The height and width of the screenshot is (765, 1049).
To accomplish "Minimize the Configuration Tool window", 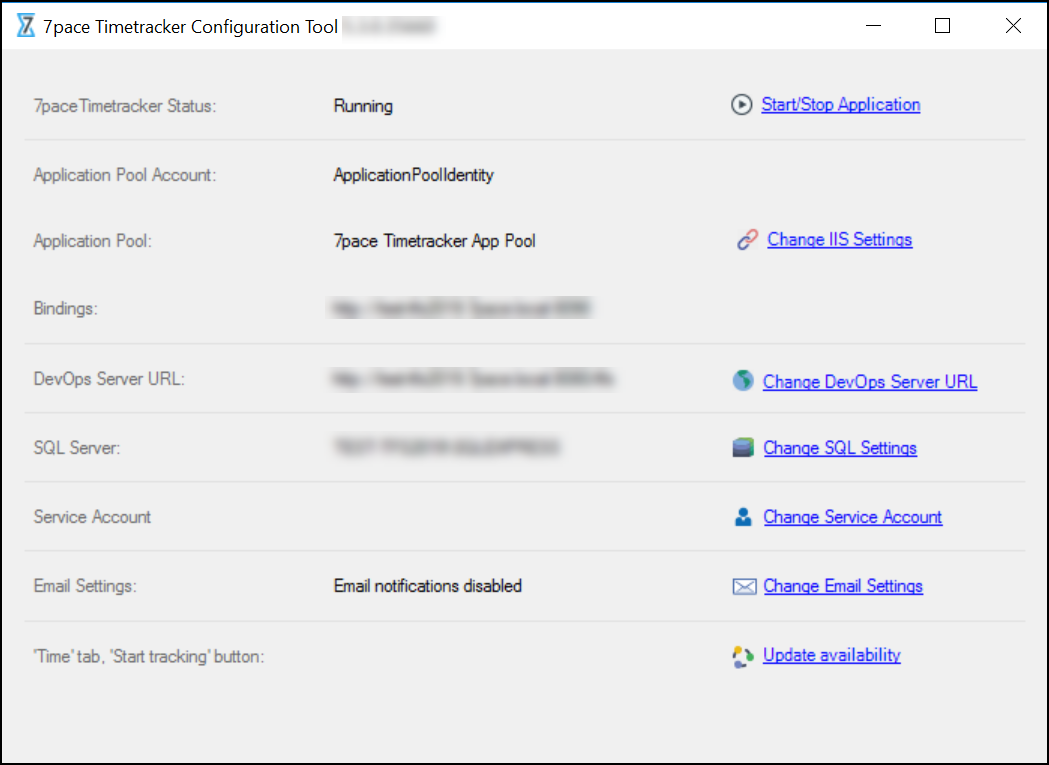I will [874, 25].
